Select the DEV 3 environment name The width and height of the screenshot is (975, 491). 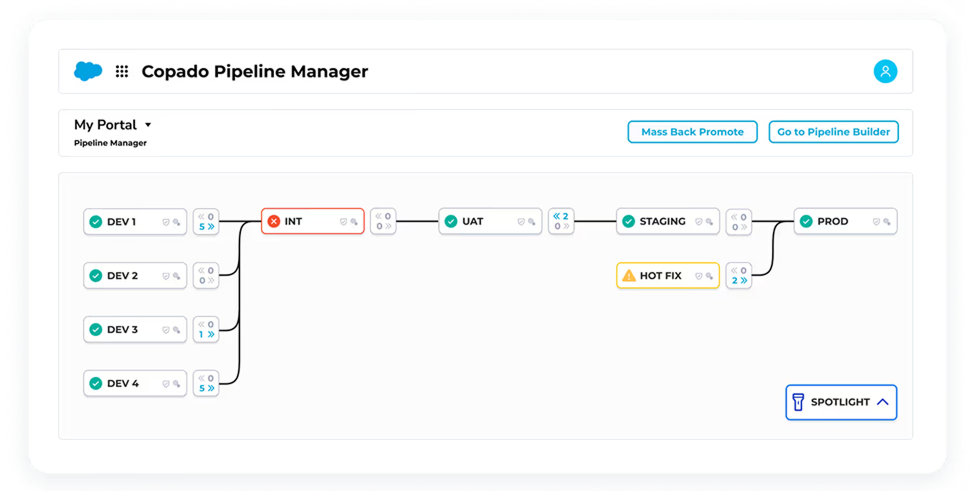(122, 330)
